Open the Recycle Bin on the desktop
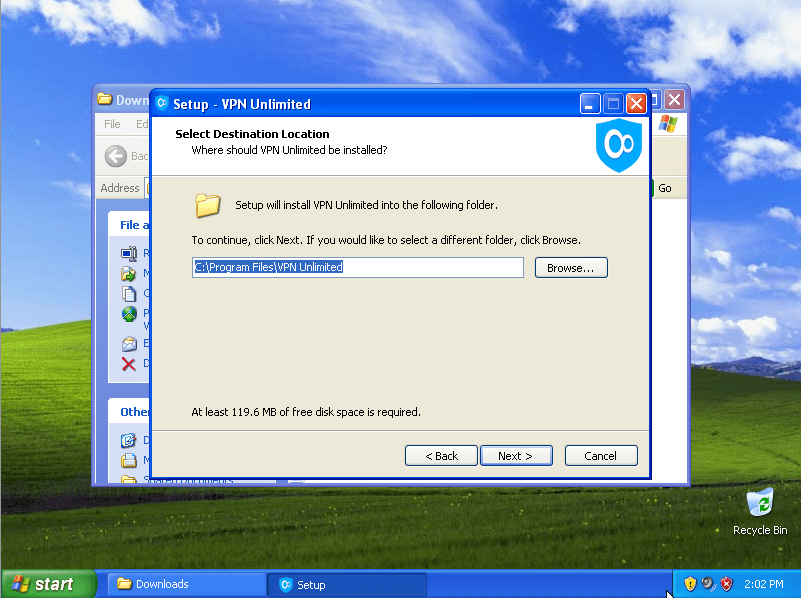This screenshot has width=801, height=598. click(760, 505)
